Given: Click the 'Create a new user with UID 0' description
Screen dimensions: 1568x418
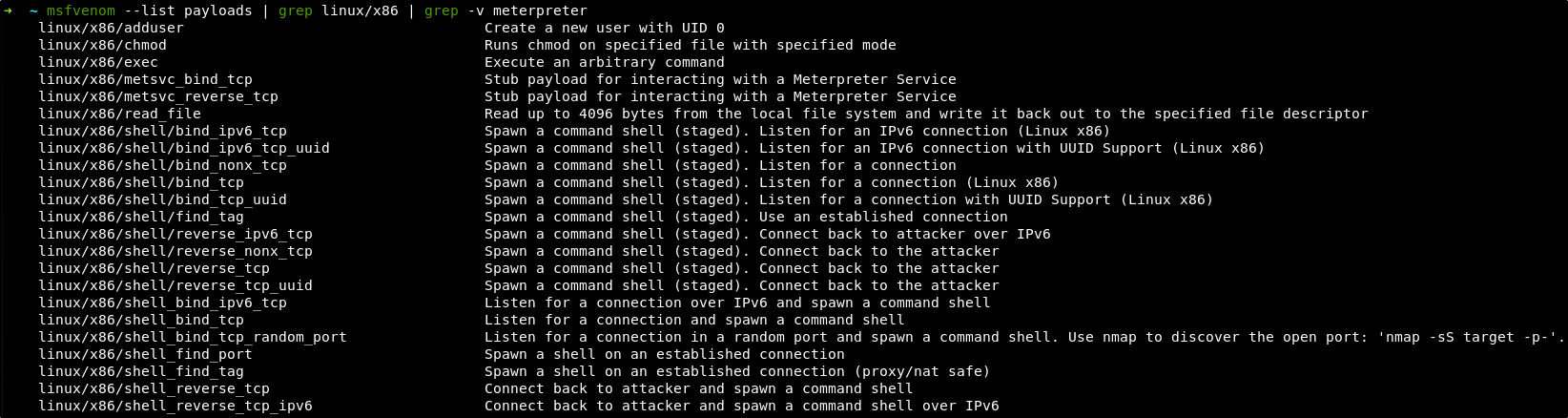Looking at the screenshot, I should 604,28.
